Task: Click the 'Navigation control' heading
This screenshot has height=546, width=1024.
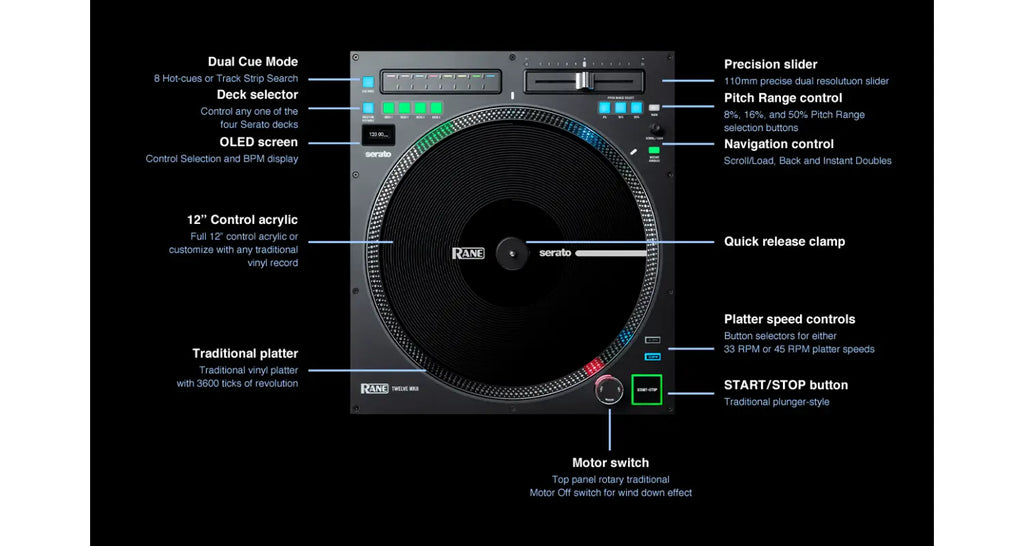Action: (778, 144)
